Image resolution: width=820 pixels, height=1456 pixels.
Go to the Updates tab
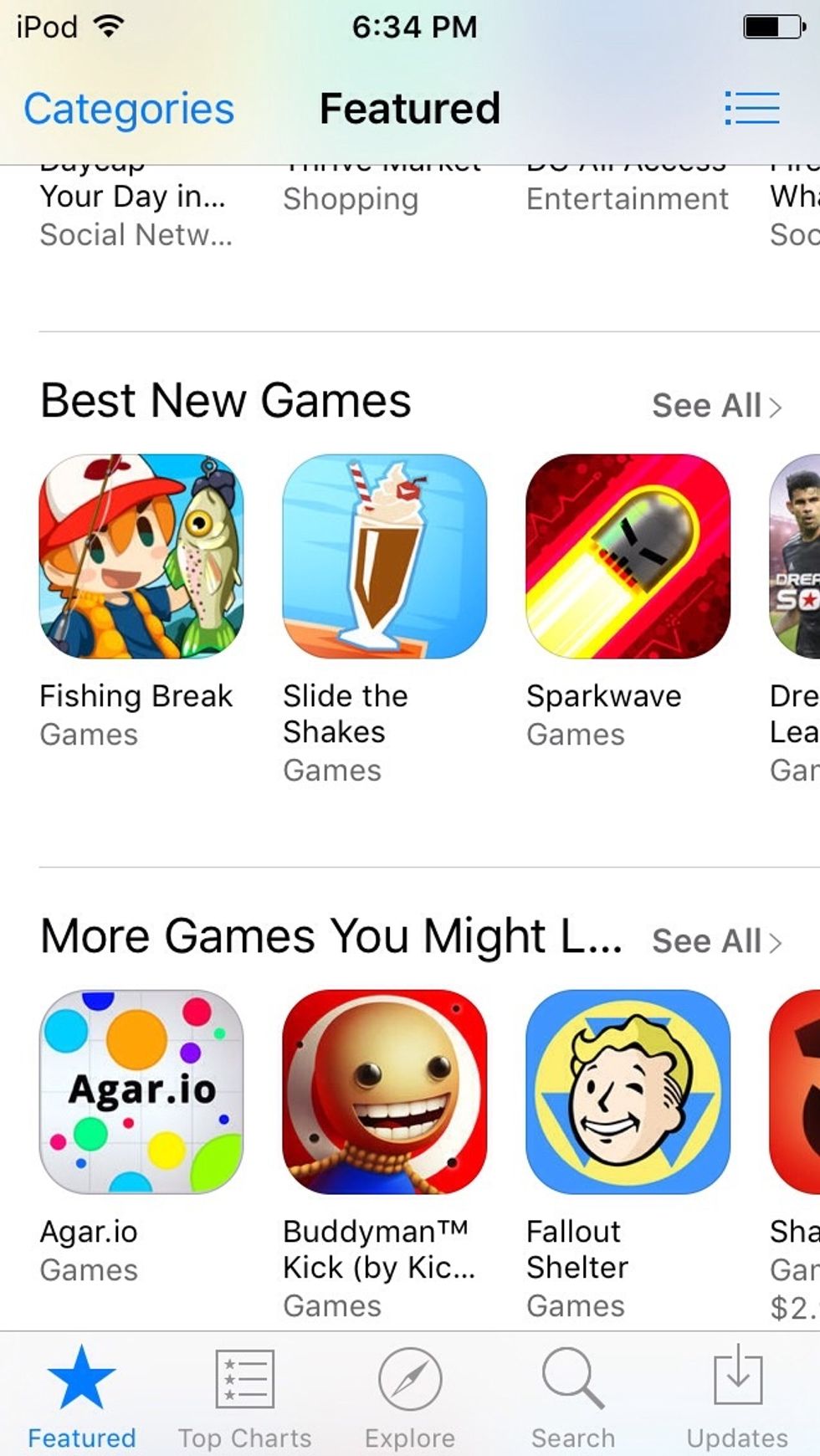[737, 1398]
